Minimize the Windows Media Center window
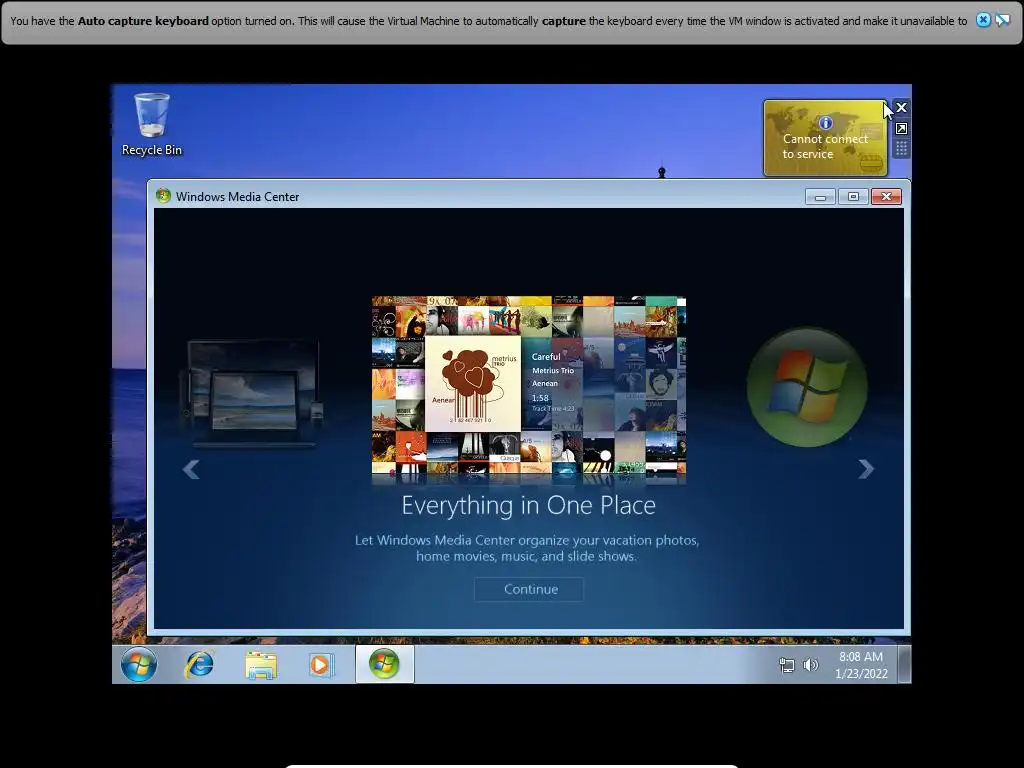 point(820,197)
